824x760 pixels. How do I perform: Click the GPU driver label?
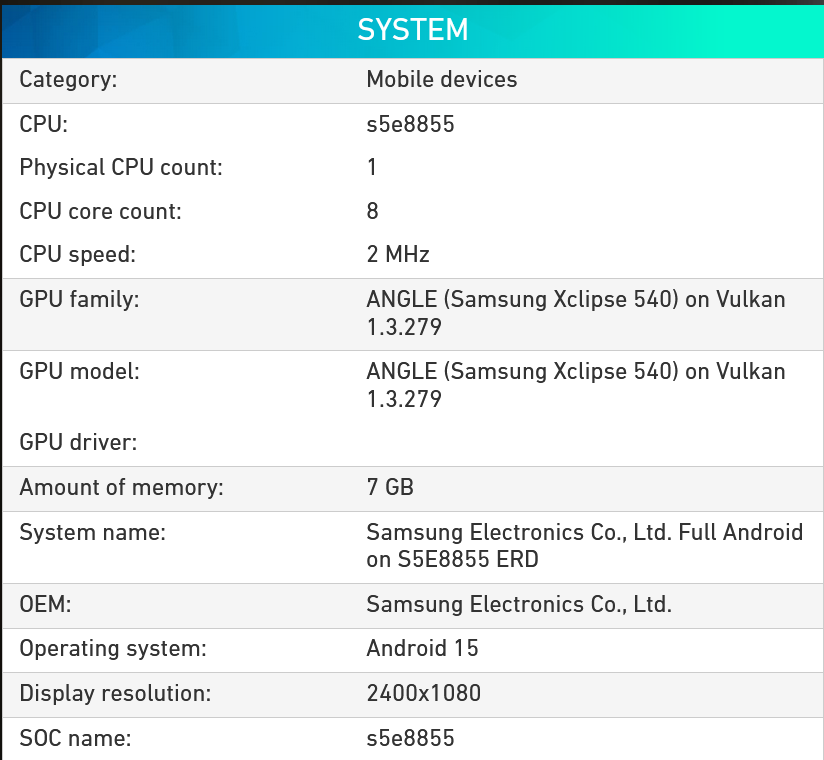(78, 443)
